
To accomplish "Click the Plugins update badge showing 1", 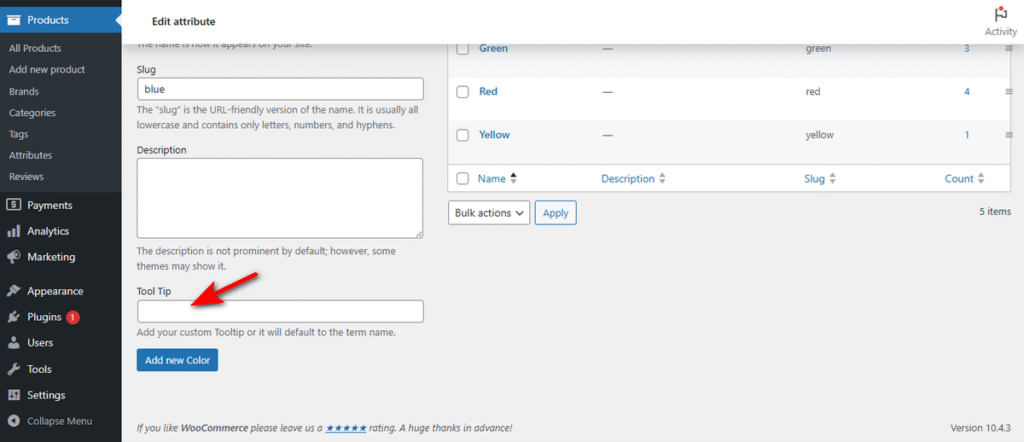I will coord(72,317).
